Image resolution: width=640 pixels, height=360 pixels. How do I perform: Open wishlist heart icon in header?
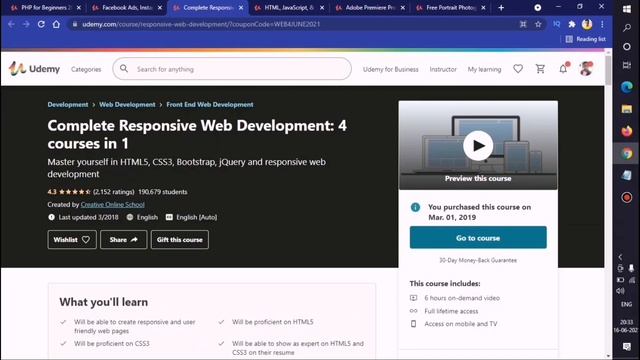tap(518, 69)
